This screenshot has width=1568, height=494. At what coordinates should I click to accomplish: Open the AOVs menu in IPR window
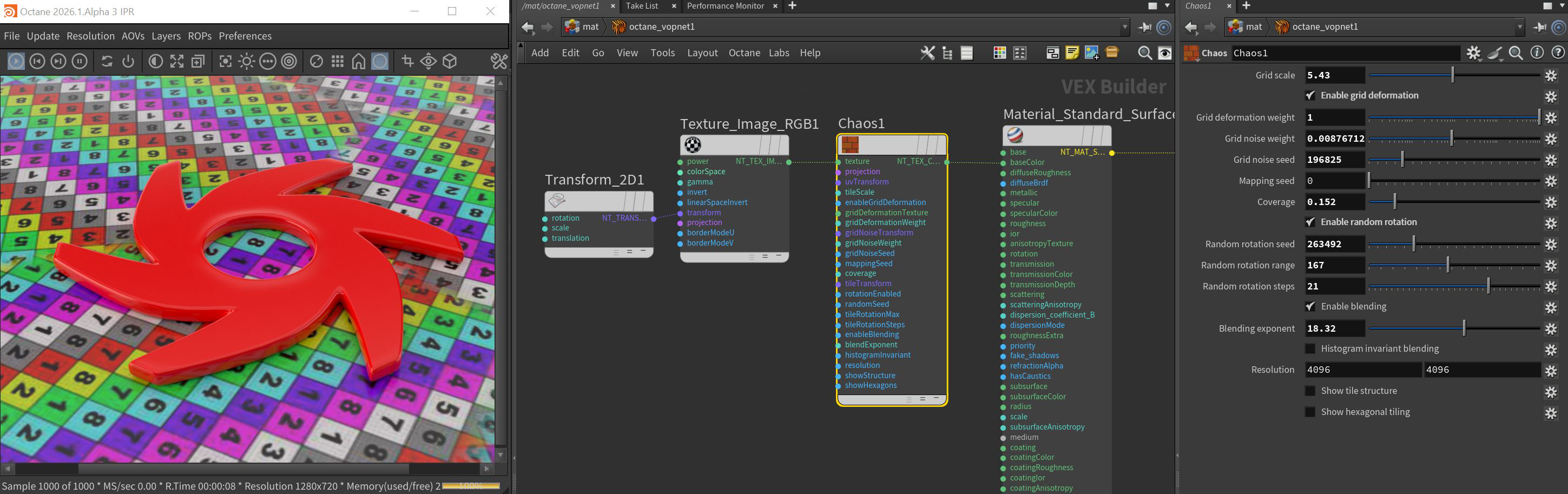(x=133, y=36)
